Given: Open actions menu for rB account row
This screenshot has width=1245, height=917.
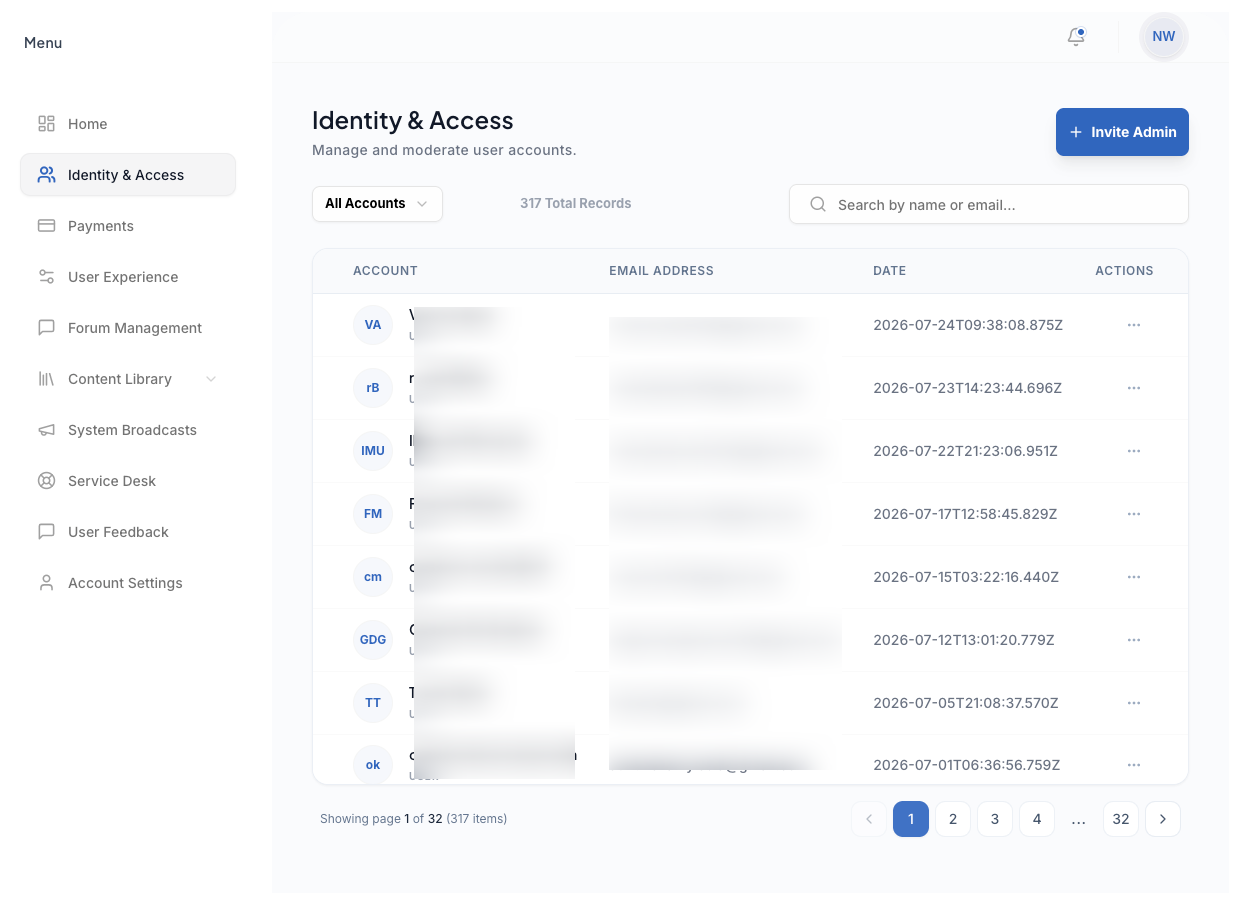Looking at the screenshot, I should click(x=1134, y=388).
